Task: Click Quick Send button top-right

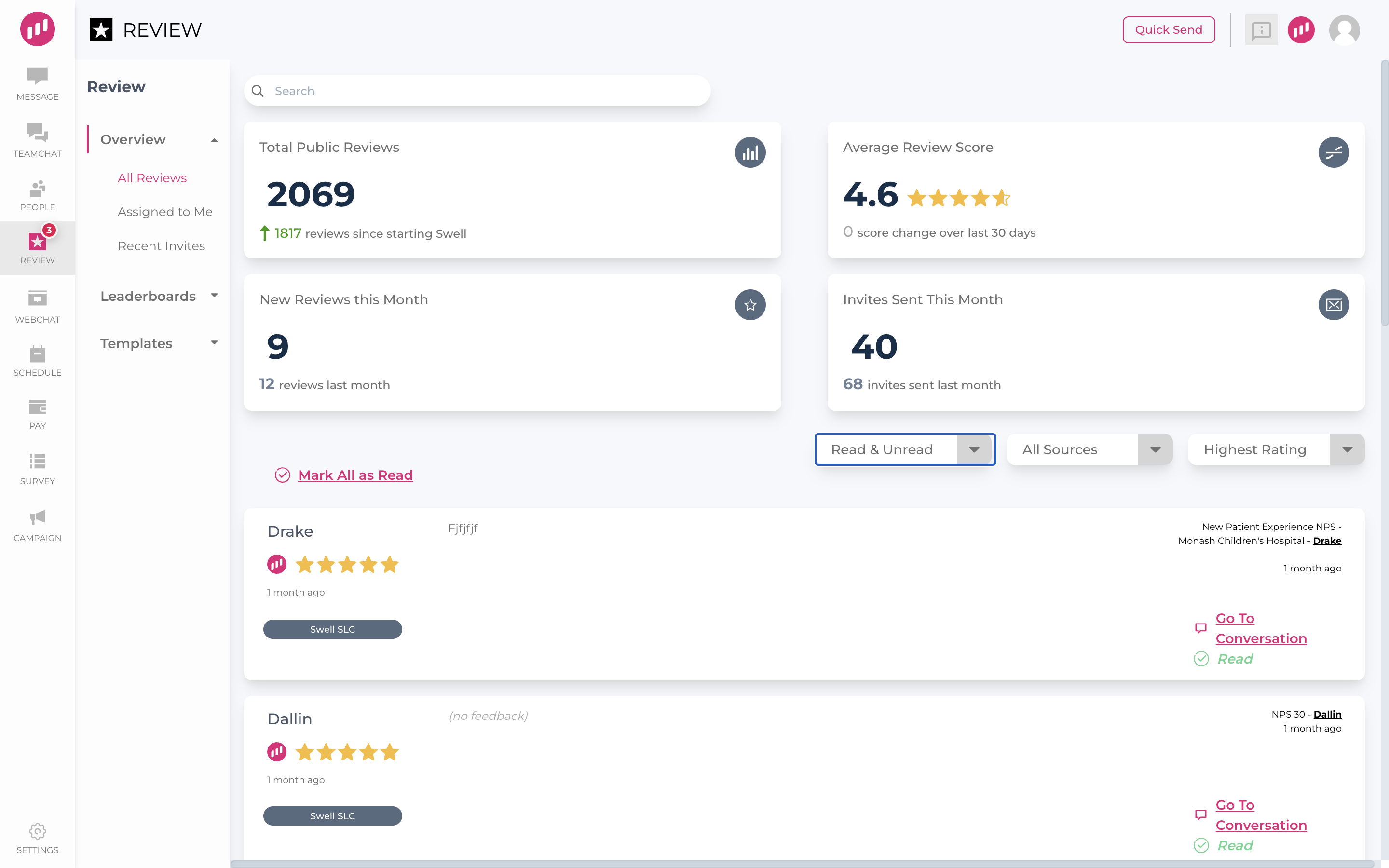Action: (1168, 29)
